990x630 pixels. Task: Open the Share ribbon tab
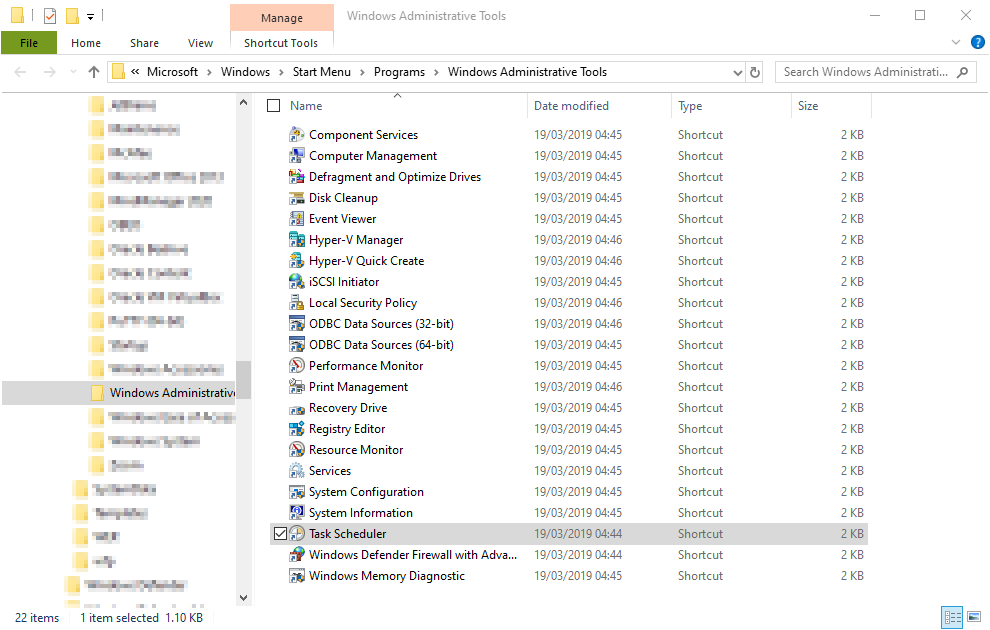click(x=145, y=43)
